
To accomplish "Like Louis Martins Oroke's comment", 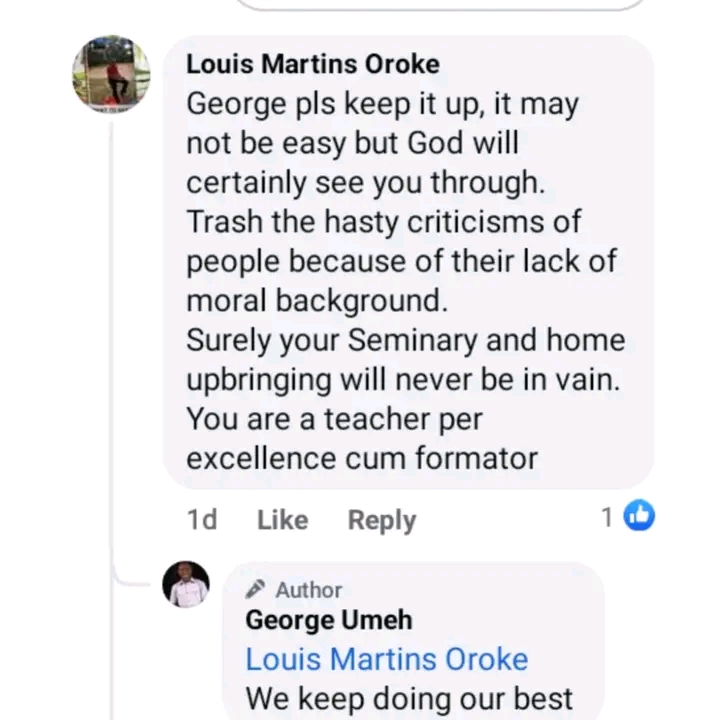I will tap(282, 520).
